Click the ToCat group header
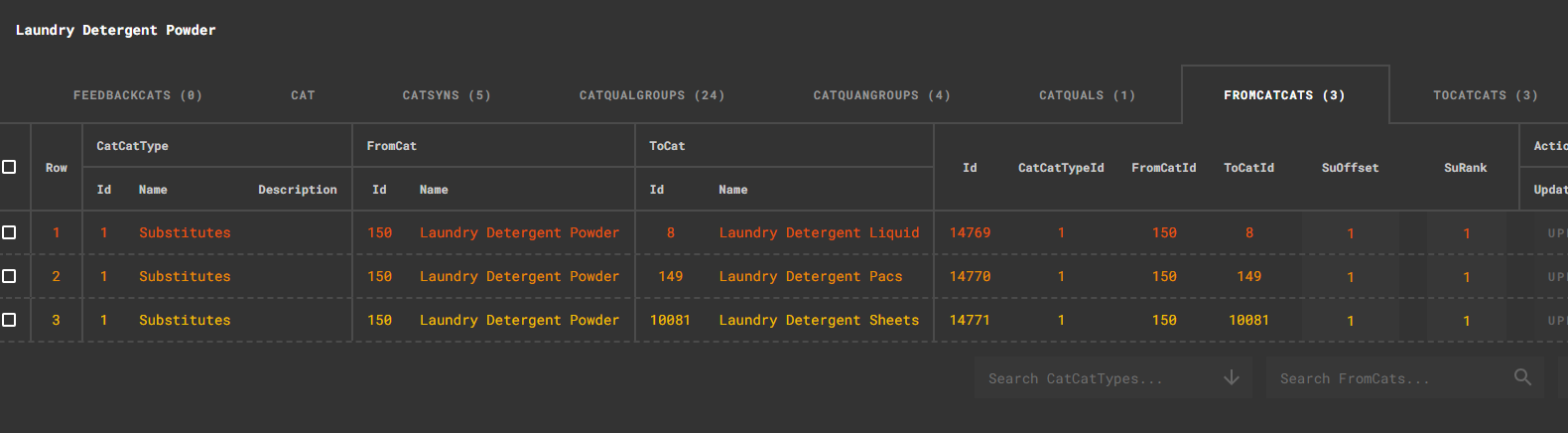The width and height of the screenshot is (1568, 433). click(667, 146)
